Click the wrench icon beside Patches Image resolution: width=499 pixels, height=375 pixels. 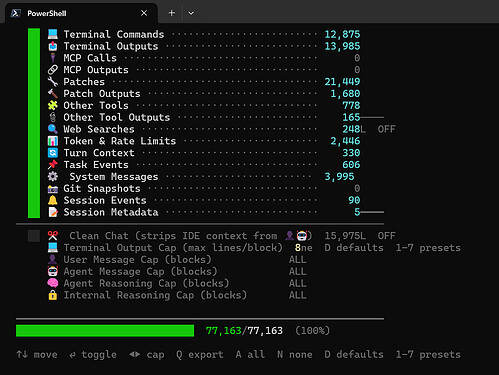pos(53,82)
